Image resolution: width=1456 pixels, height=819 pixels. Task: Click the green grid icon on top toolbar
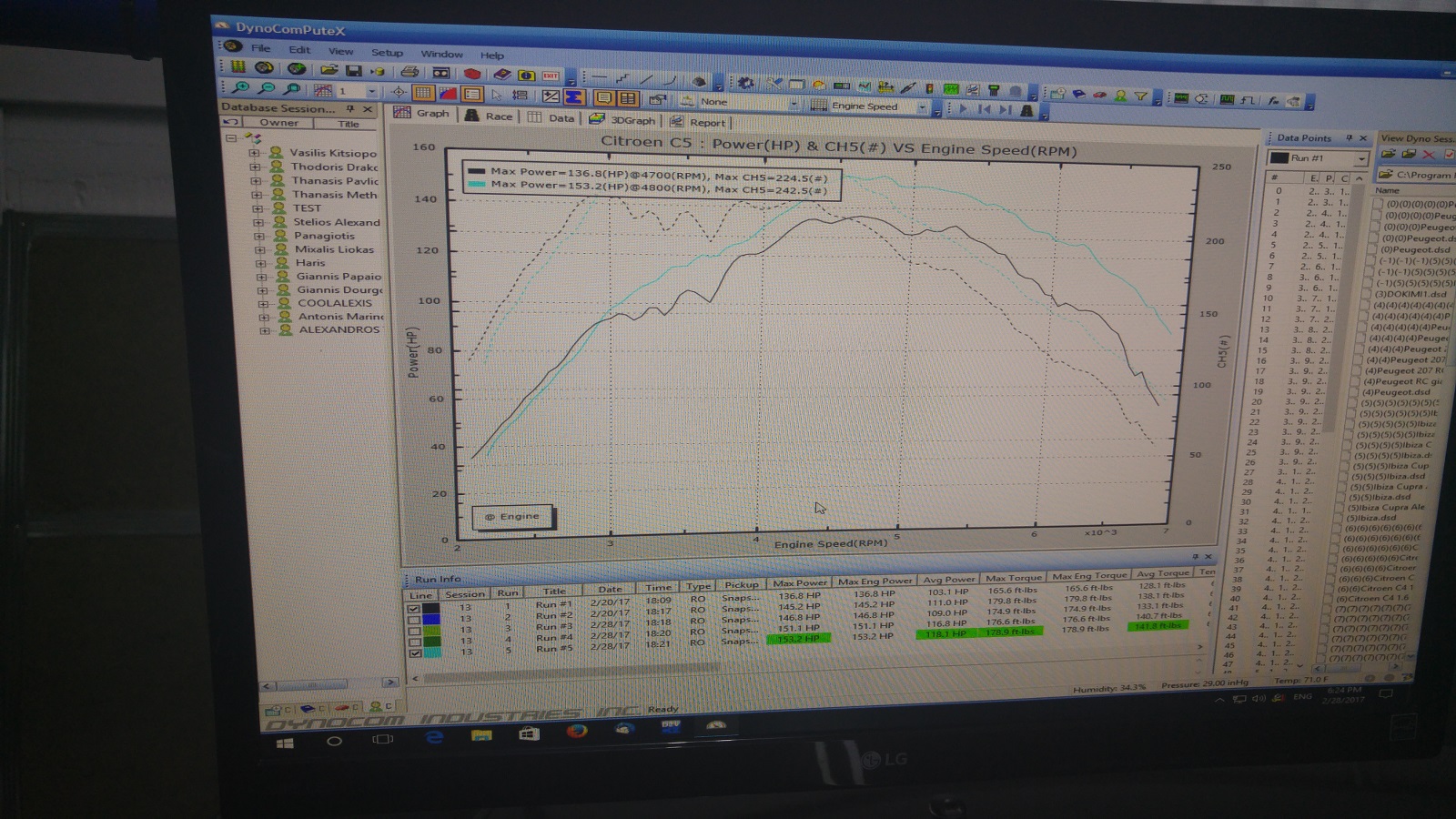(x=238, y=66)
